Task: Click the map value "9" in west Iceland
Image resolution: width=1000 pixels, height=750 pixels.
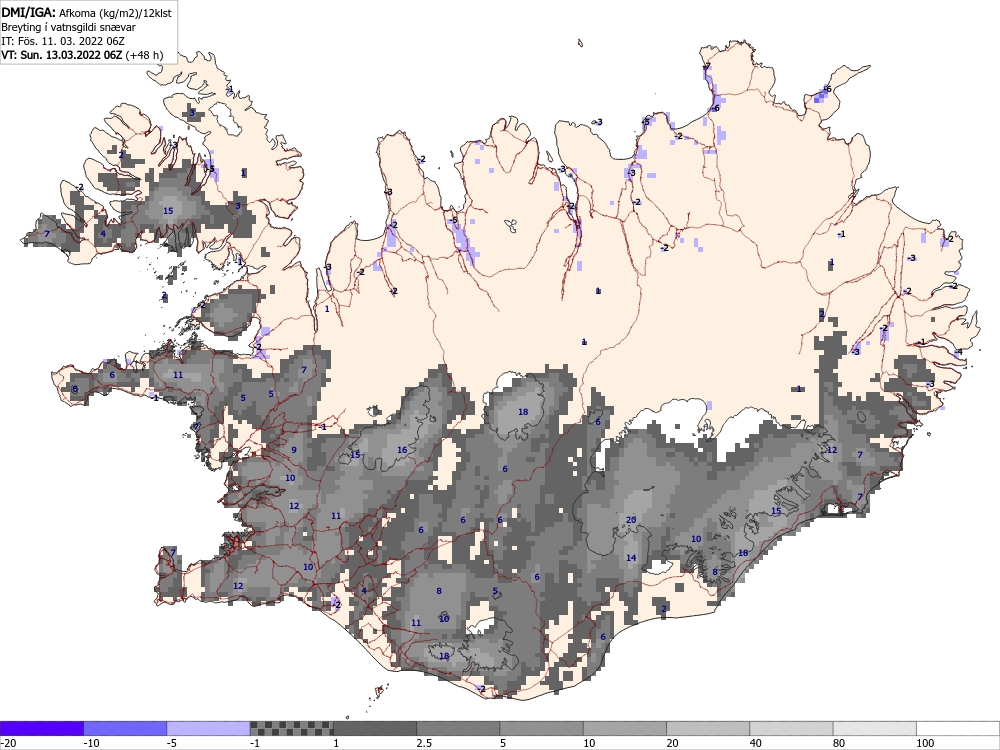Action: point(294,450)
